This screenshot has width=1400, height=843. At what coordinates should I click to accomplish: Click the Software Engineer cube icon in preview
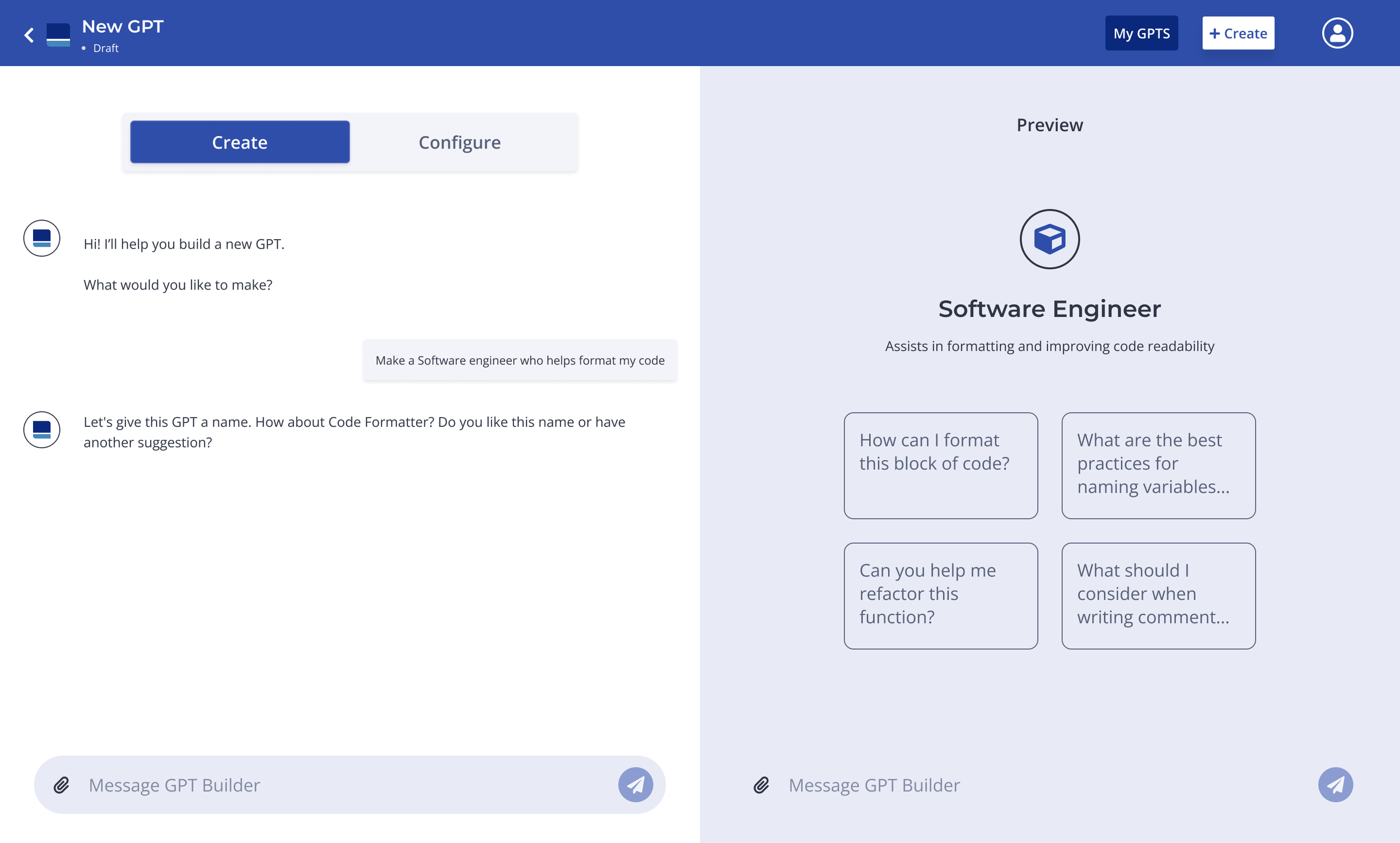click(x=1049, y=239)
